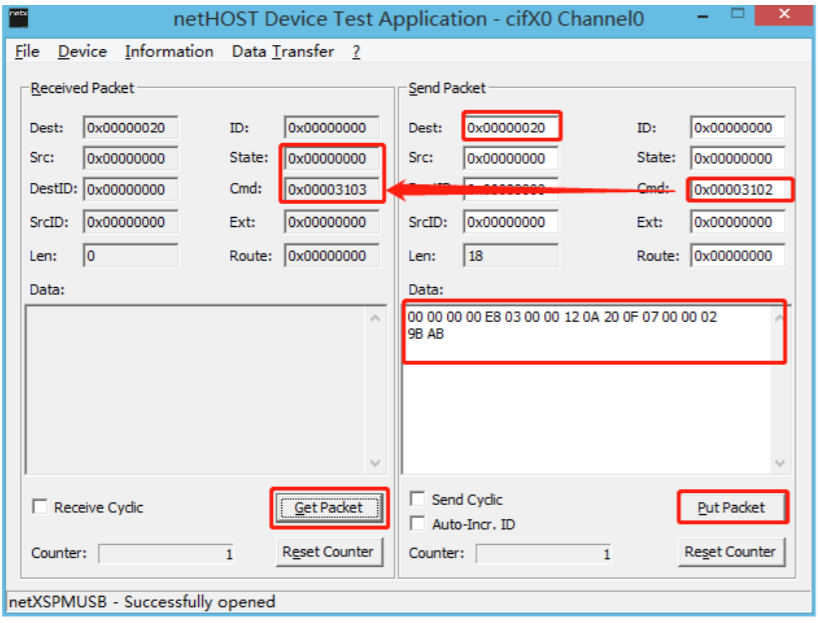Viewport: 818px width, 623px height.
Task: Click Received Packet Cmd field 0x00003103
Action: point(332,189)
